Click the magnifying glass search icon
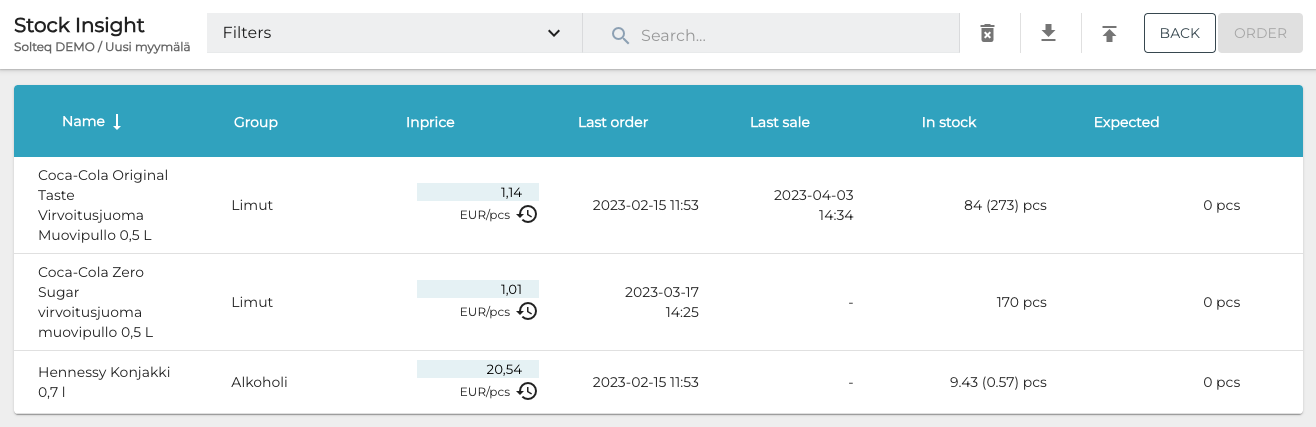The height and width of the screenshot is (427, 1316). (620, 35)
